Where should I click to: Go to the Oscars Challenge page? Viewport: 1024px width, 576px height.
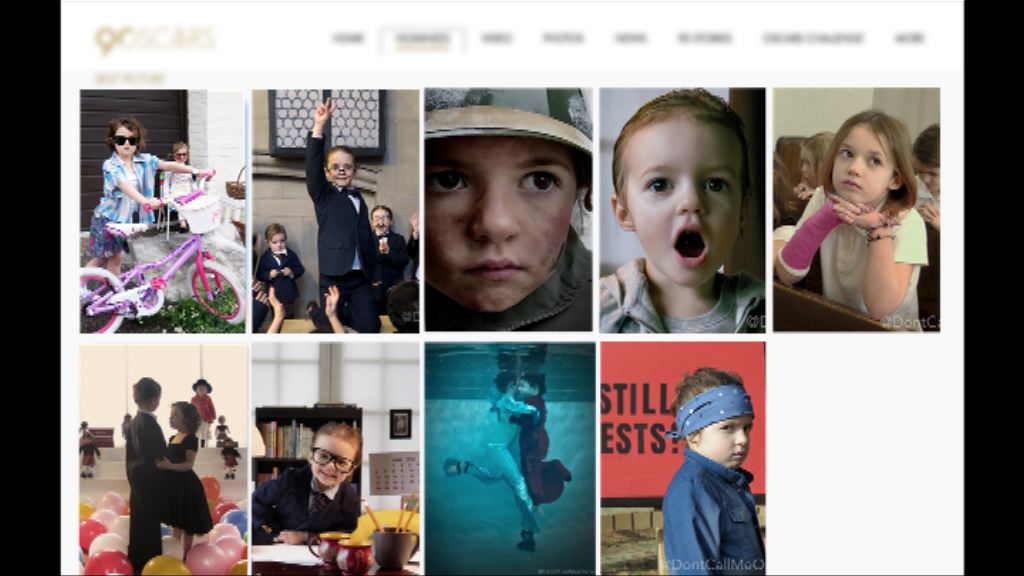[813, 39]
